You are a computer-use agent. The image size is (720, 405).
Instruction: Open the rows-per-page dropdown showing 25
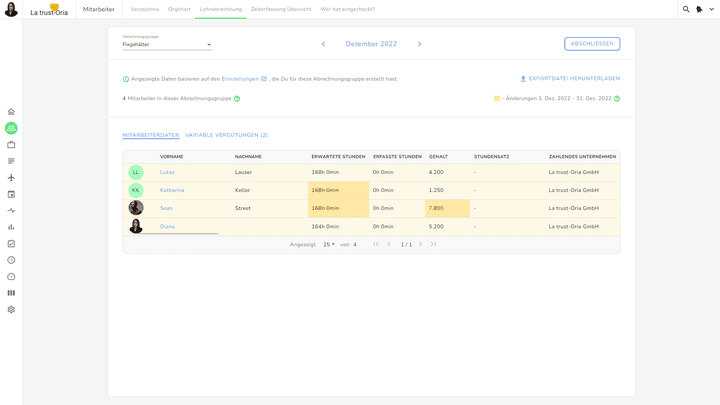pos(329,244)
